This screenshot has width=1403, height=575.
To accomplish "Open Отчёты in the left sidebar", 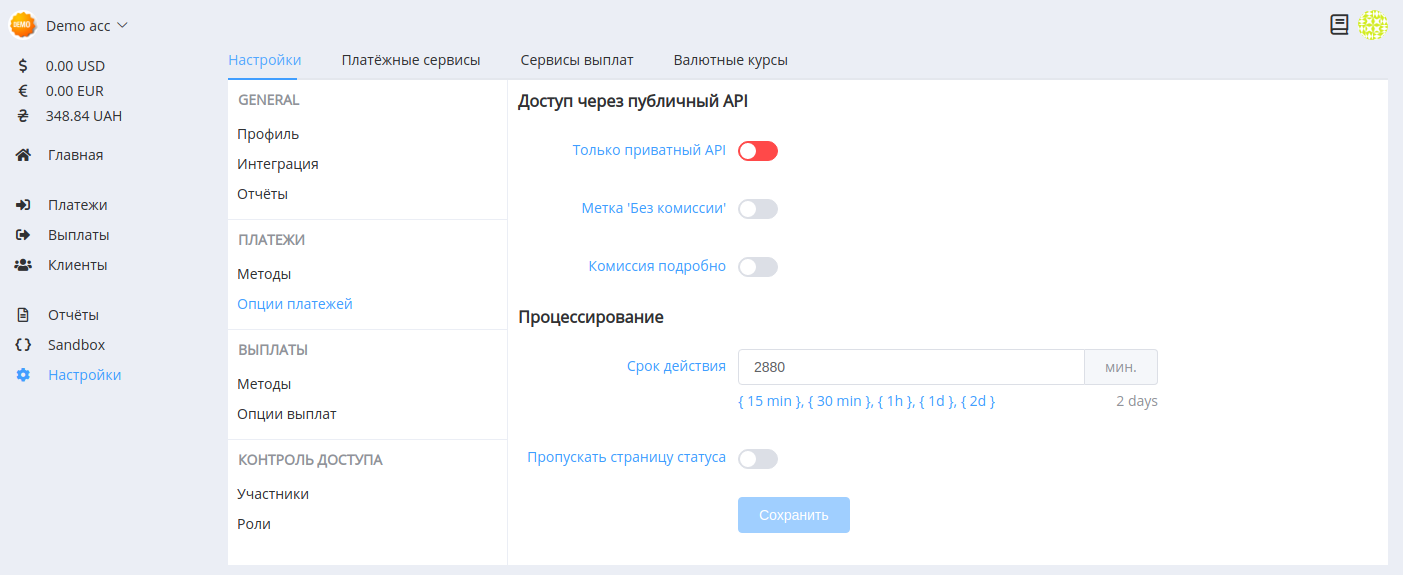I will (x=73, y=315).
